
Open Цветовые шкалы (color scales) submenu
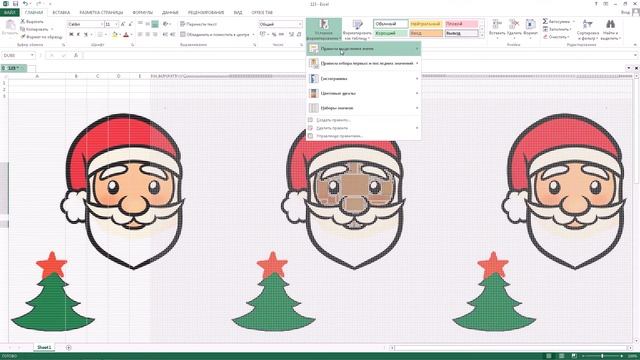click(364, 93)
